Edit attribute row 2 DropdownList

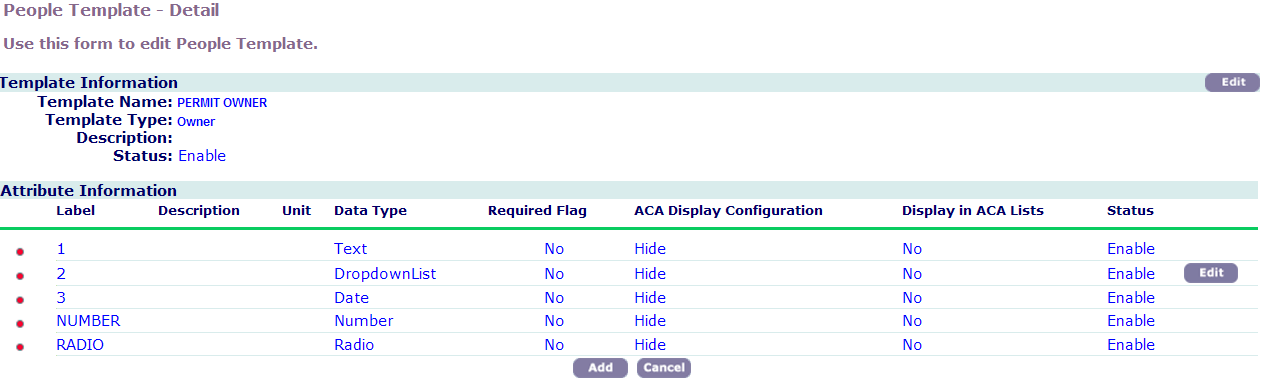[x=1211, y=273]
